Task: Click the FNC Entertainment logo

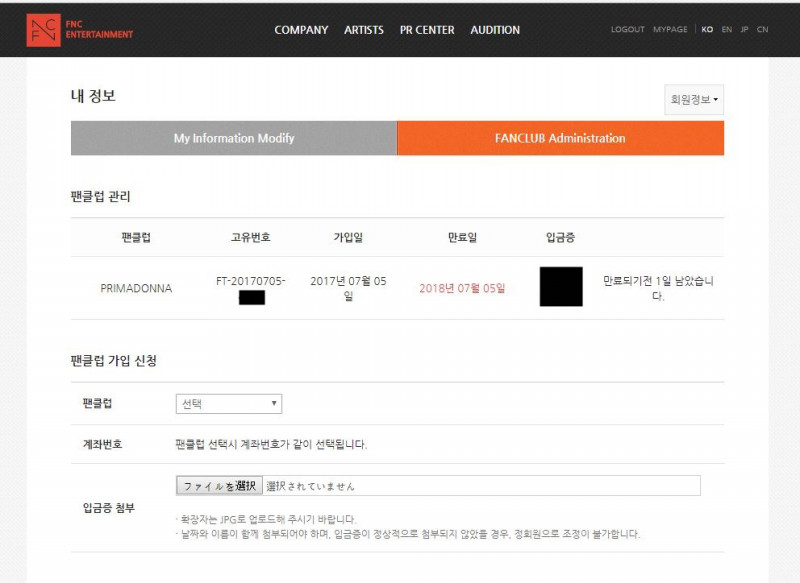Action: coord(80,29)
